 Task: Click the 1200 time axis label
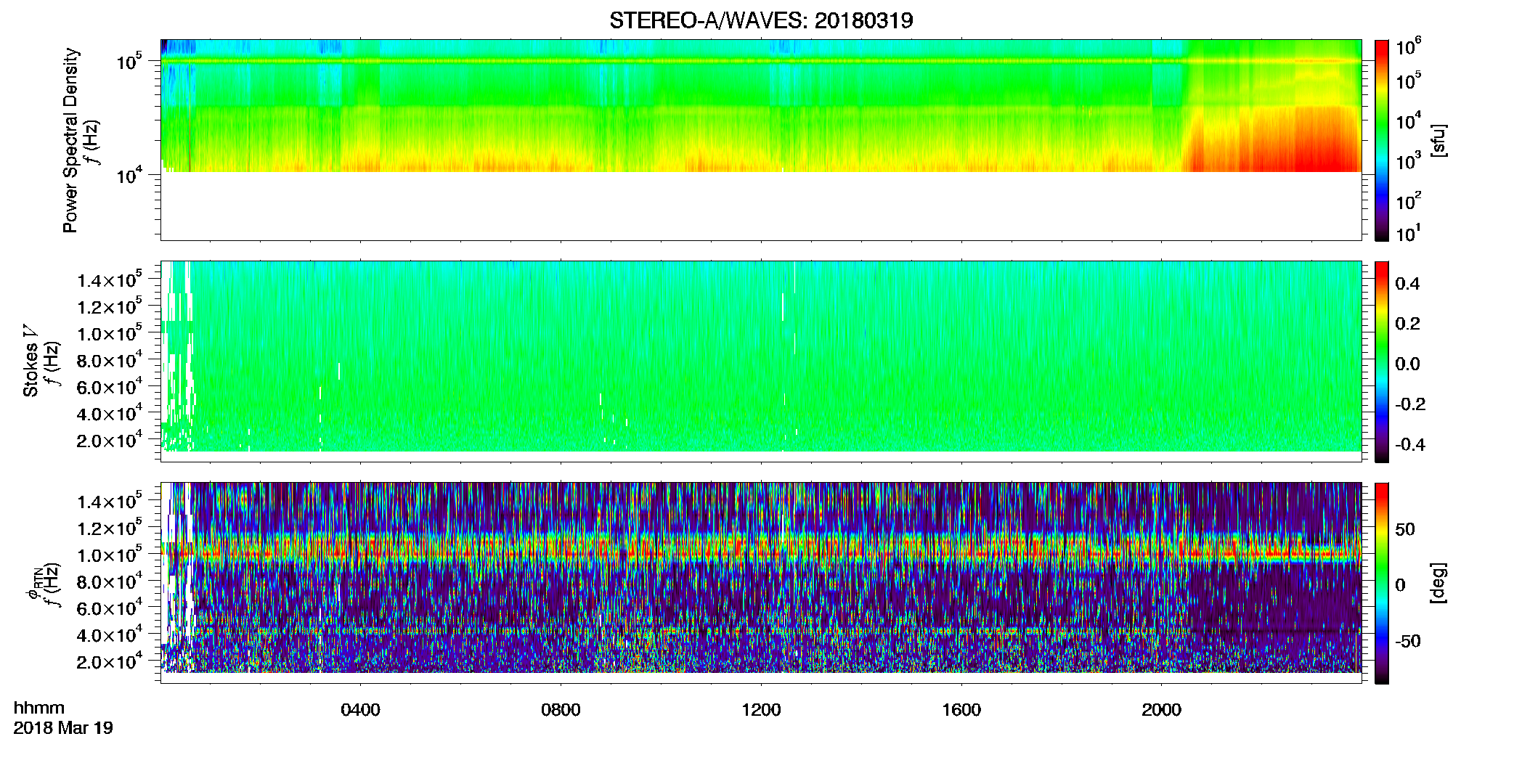coord(761,709)
